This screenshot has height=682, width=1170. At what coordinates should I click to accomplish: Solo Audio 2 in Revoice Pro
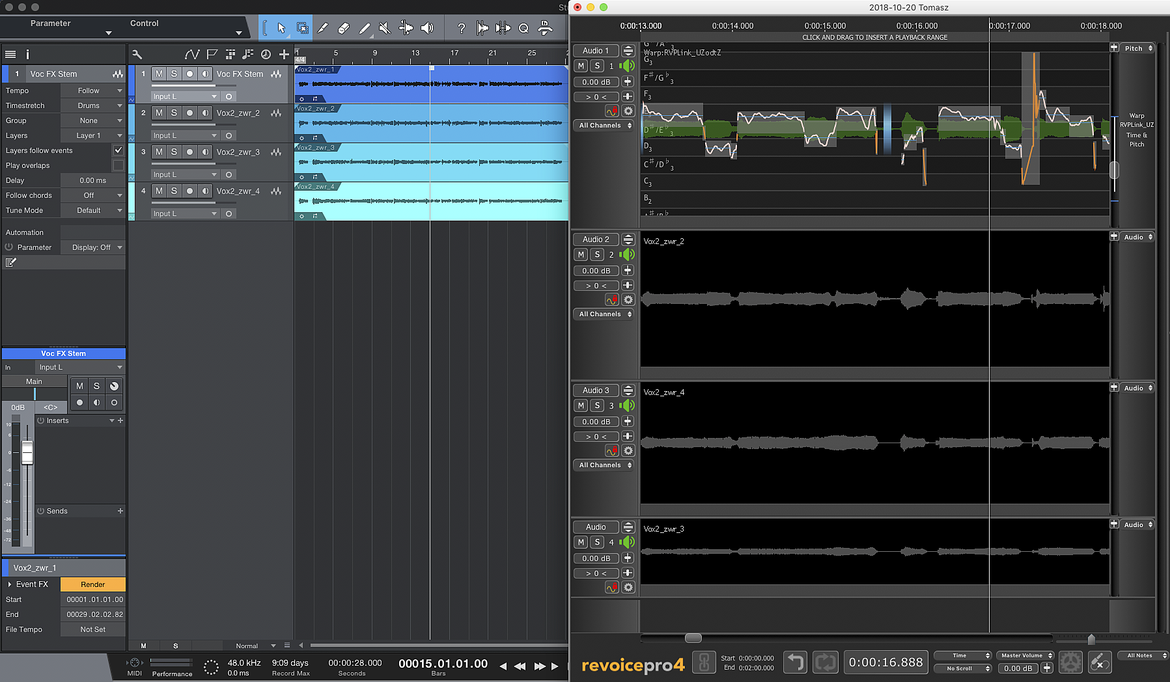pyautogui.click(x=597, y=254)
